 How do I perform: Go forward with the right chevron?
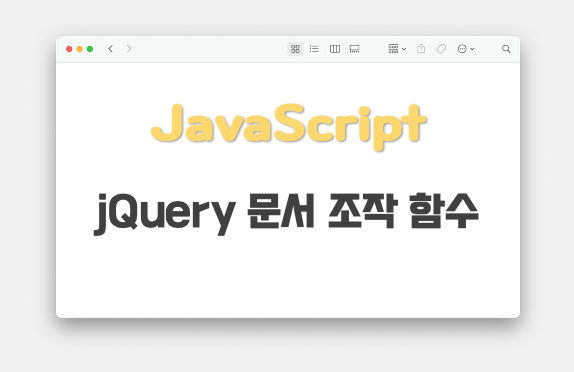coord(128,49)
